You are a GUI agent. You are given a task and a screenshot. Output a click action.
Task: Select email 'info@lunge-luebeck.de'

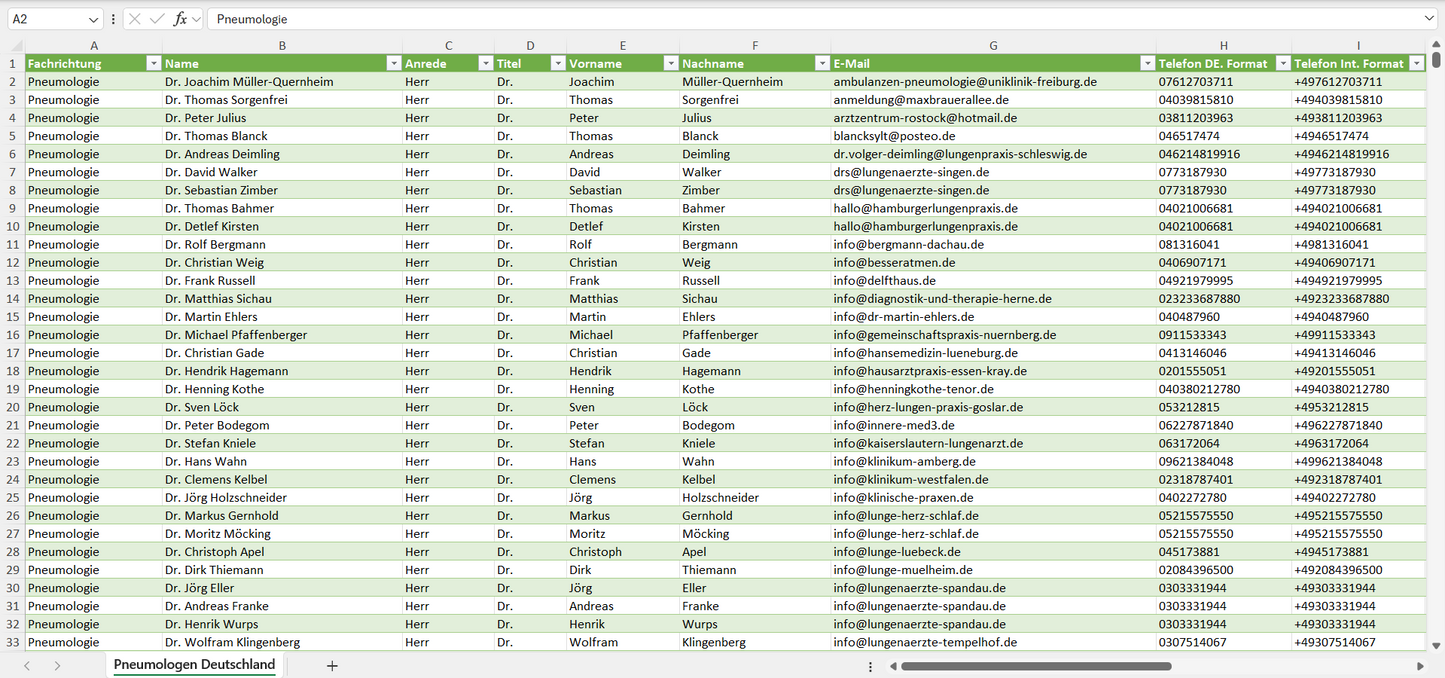coord(993,552)
